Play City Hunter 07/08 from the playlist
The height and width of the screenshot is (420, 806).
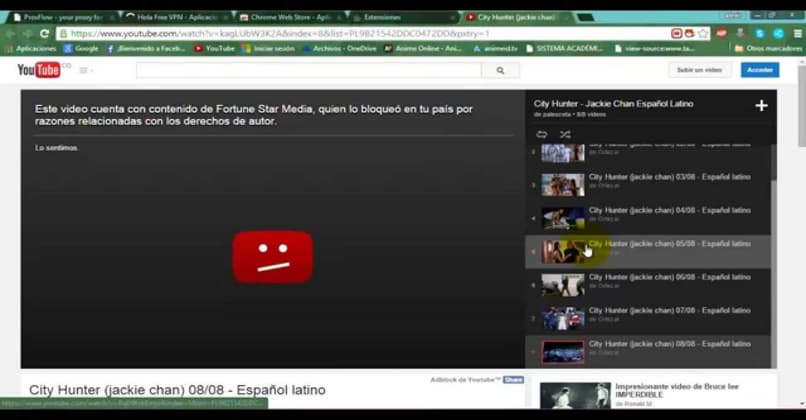648,318
